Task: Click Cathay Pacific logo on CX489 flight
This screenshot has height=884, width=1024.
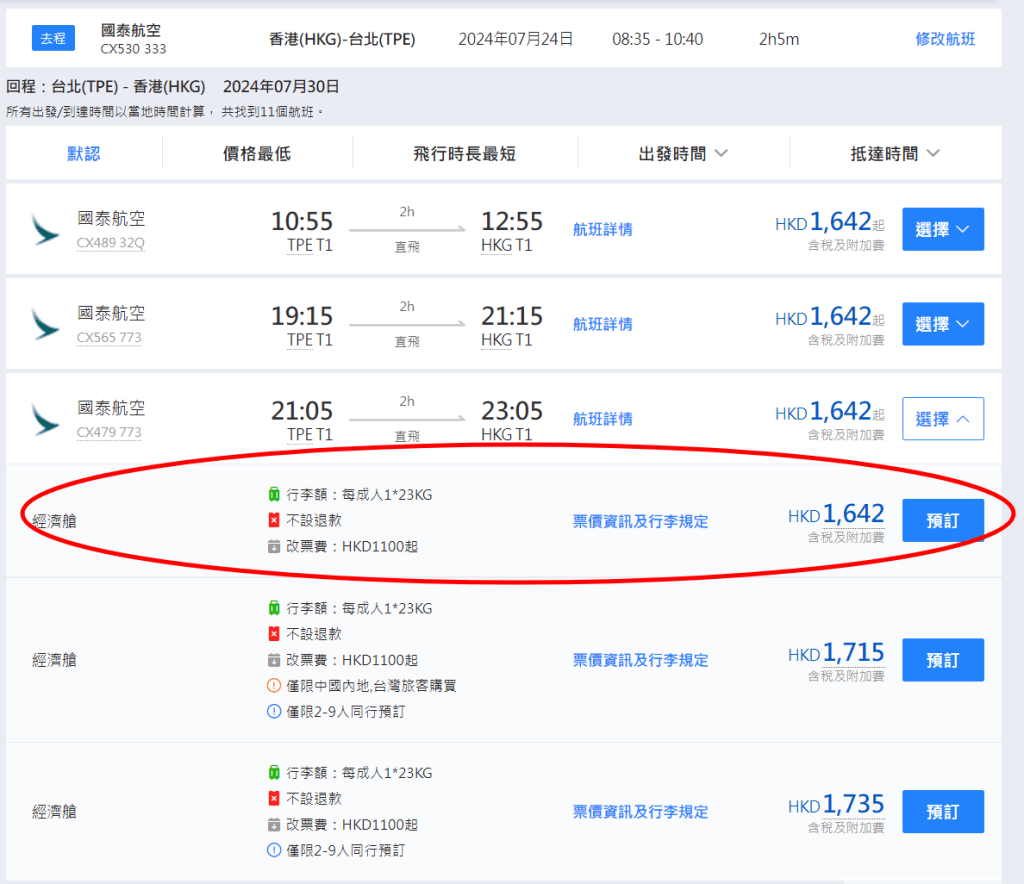Action: pos(45,230)
